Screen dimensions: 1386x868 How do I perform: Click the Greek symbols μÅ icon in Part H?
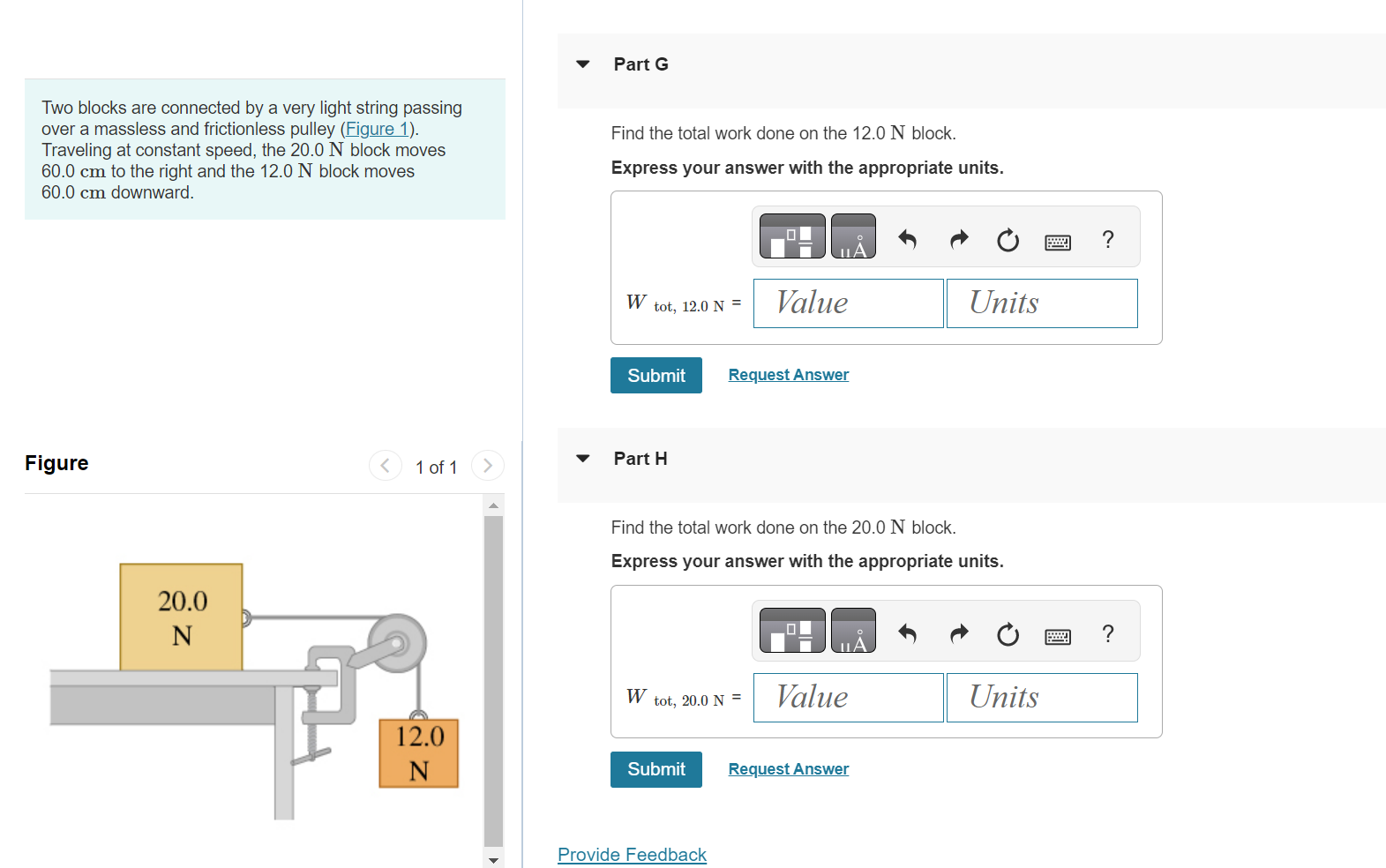pos(853,630)
